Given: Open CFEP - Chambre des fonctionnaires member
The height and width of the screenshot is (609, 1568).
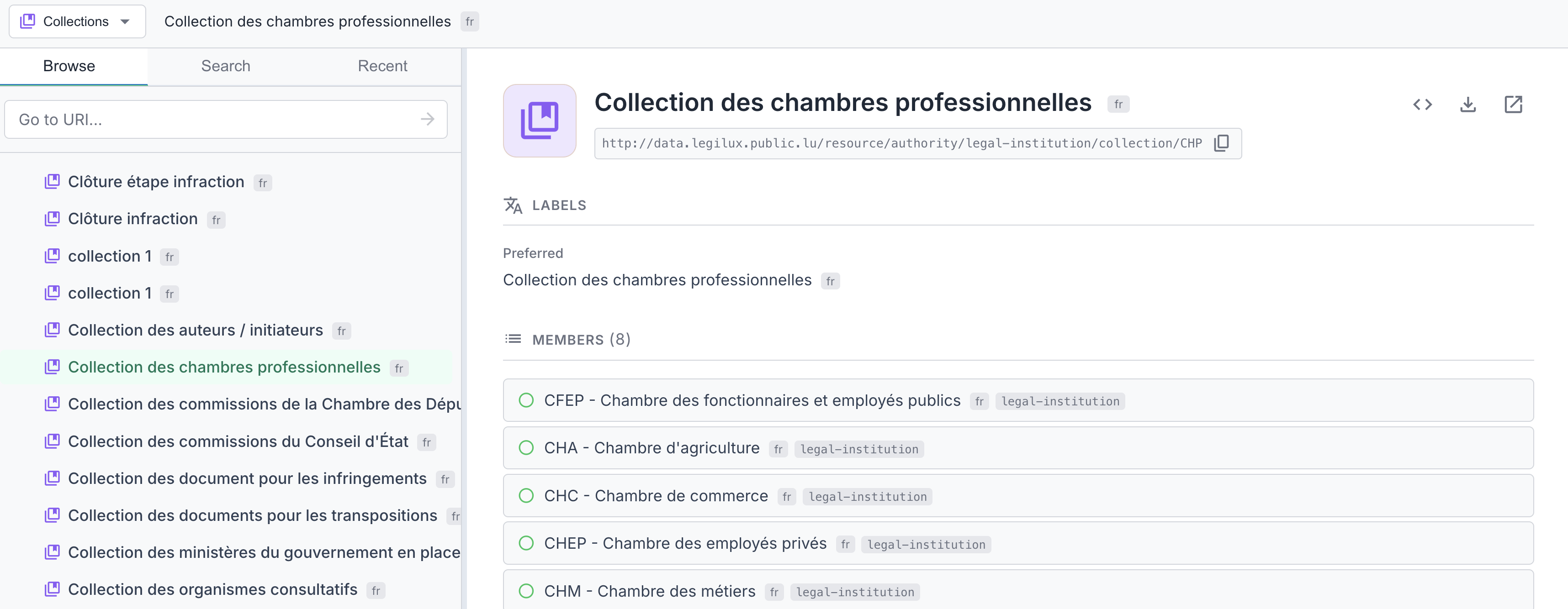Looking at the screenshot, I should coord(752,400).
